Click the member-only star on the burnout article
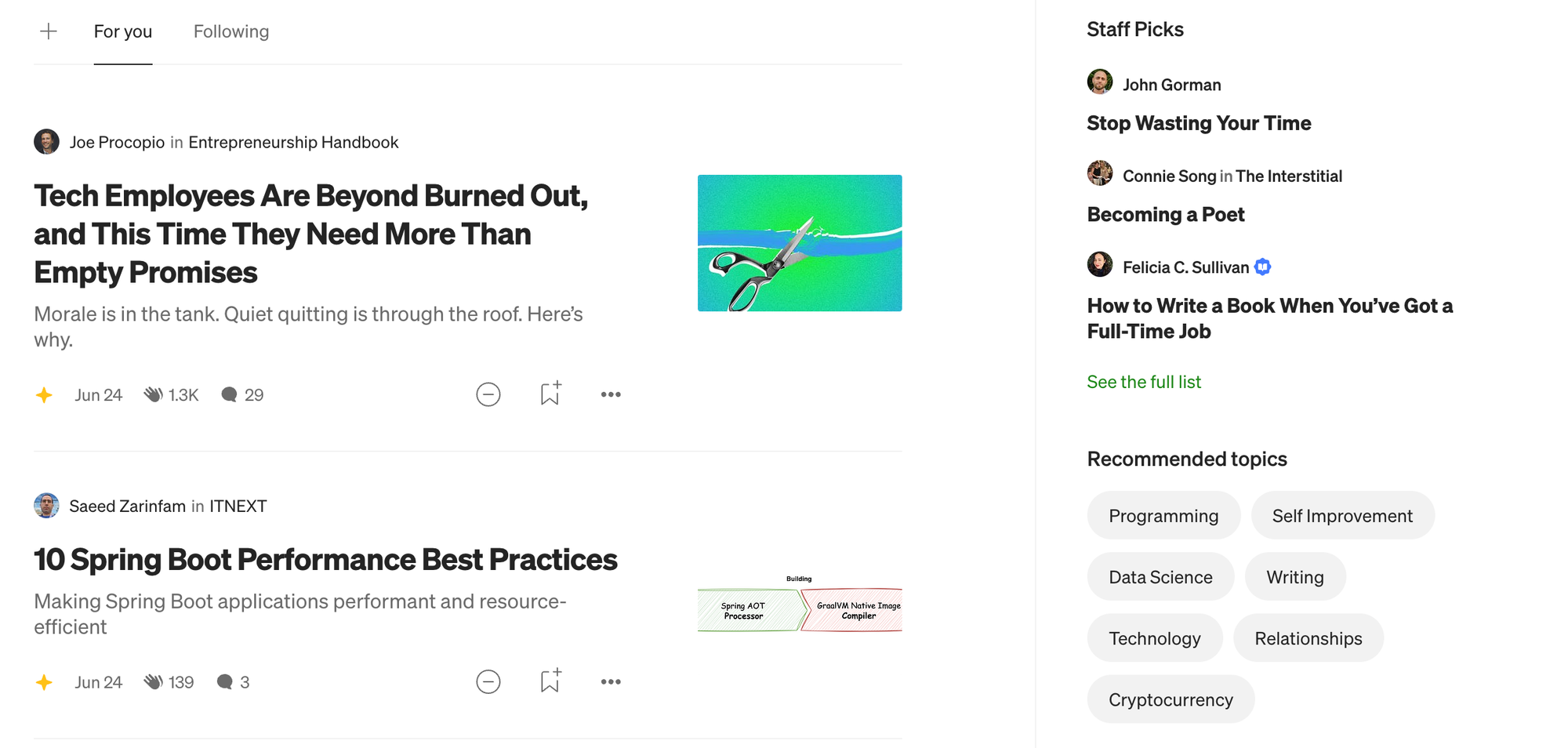This screenshot has height=748, width=1568. [45, 394]
